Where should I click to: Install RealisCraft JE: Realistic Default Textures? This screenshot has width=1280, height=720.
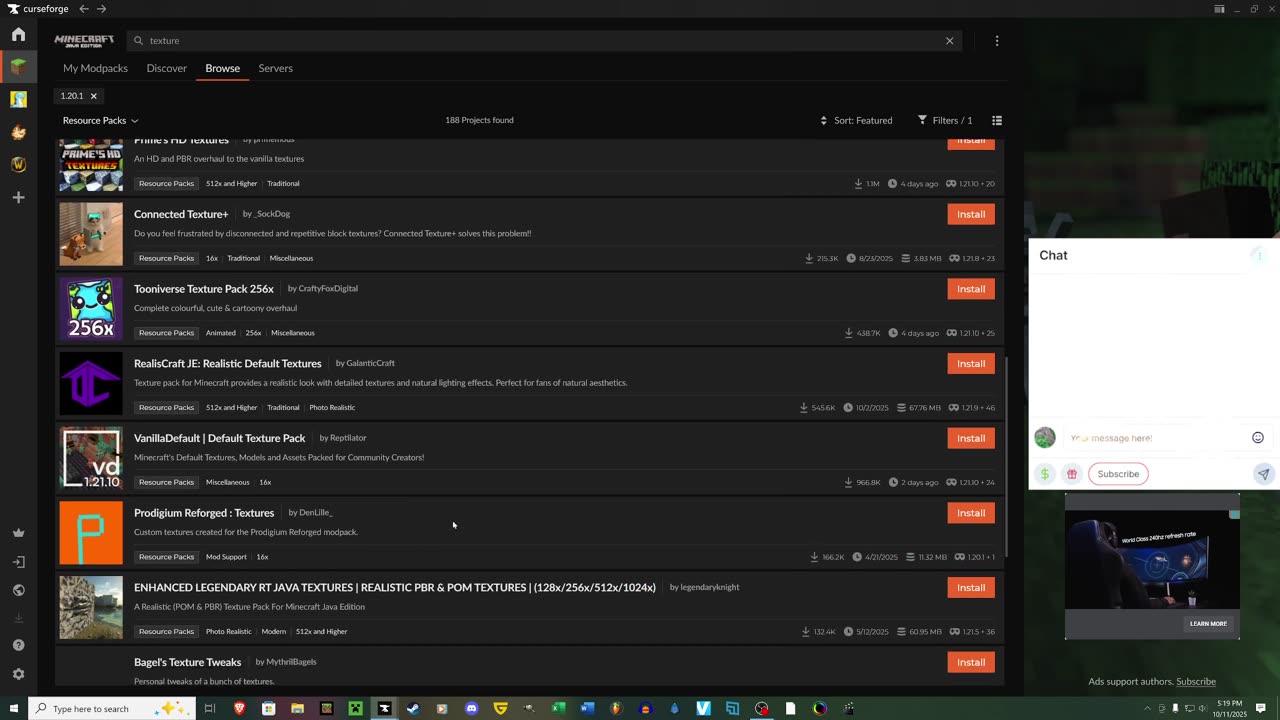pos(971,363)
